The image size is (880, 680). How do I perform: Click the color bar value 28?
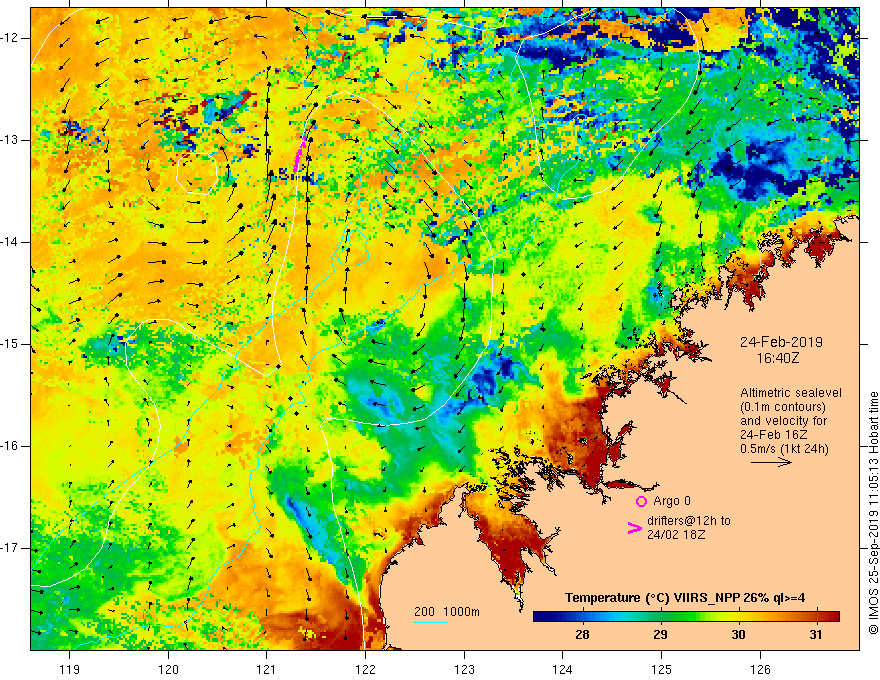582,635
